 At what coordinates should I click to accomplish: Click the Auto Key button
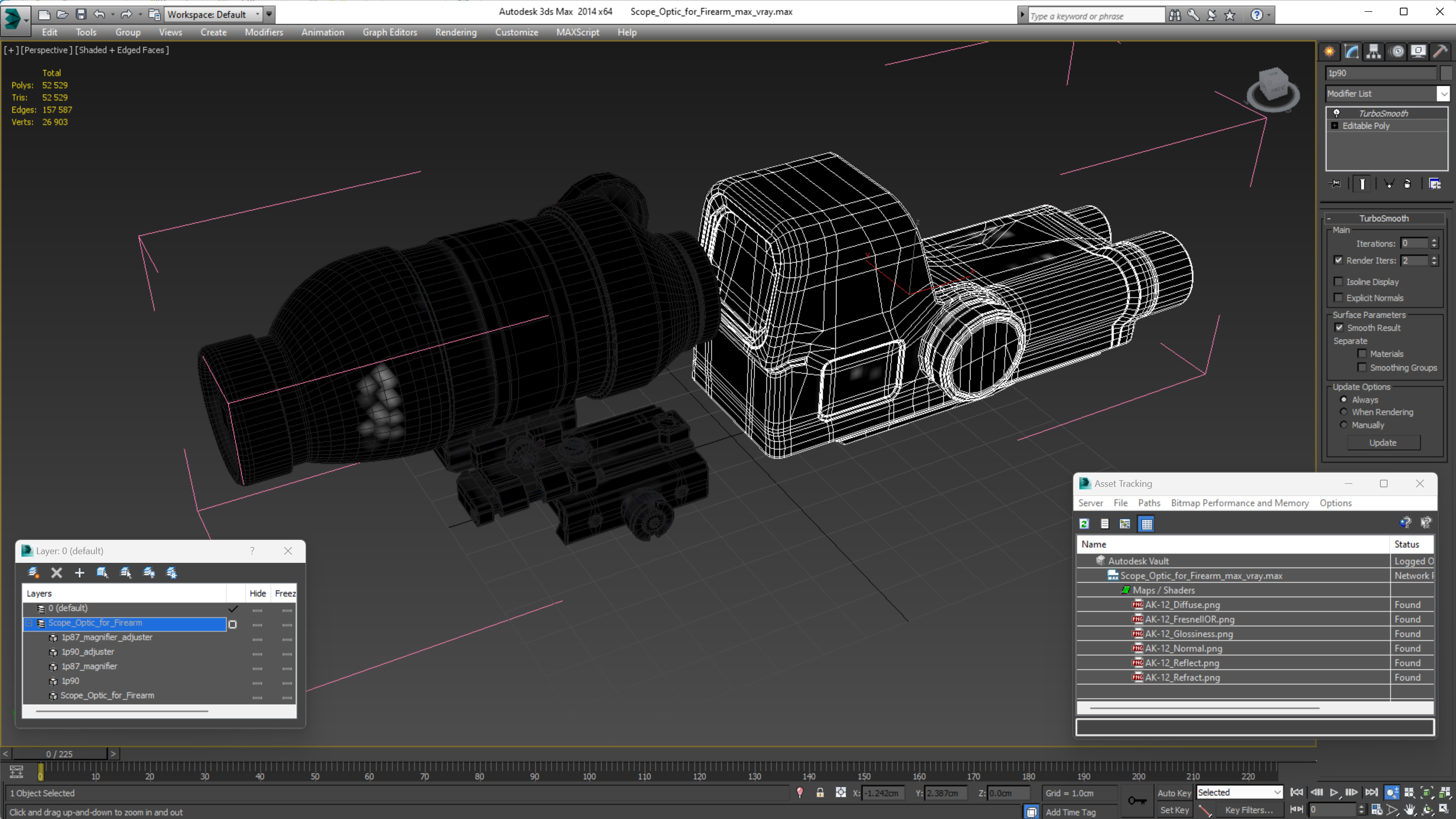pyautogui.click(x=1174, y=792)
